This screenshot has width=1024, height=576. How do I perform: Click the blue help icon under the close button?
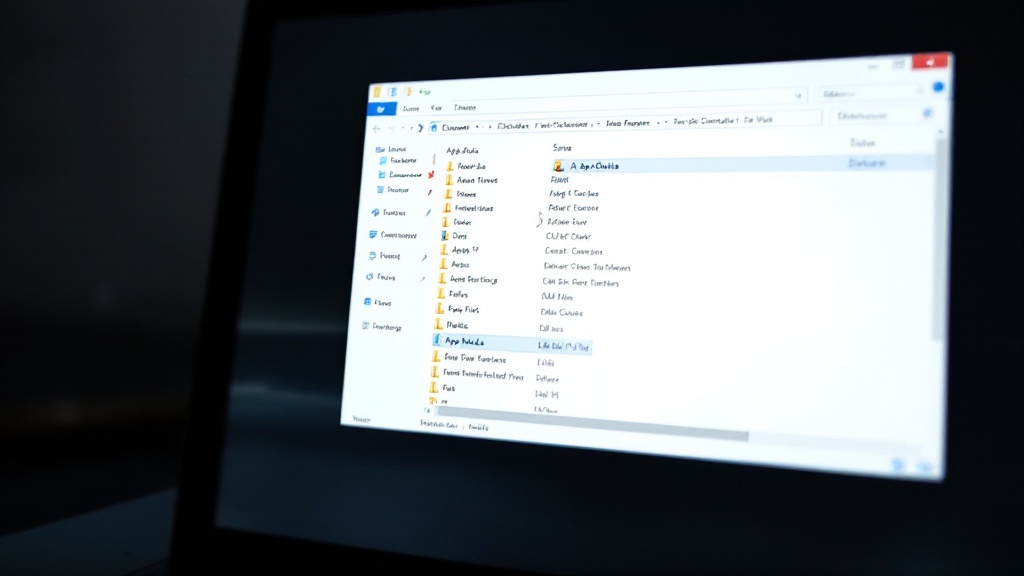[938, 87]
